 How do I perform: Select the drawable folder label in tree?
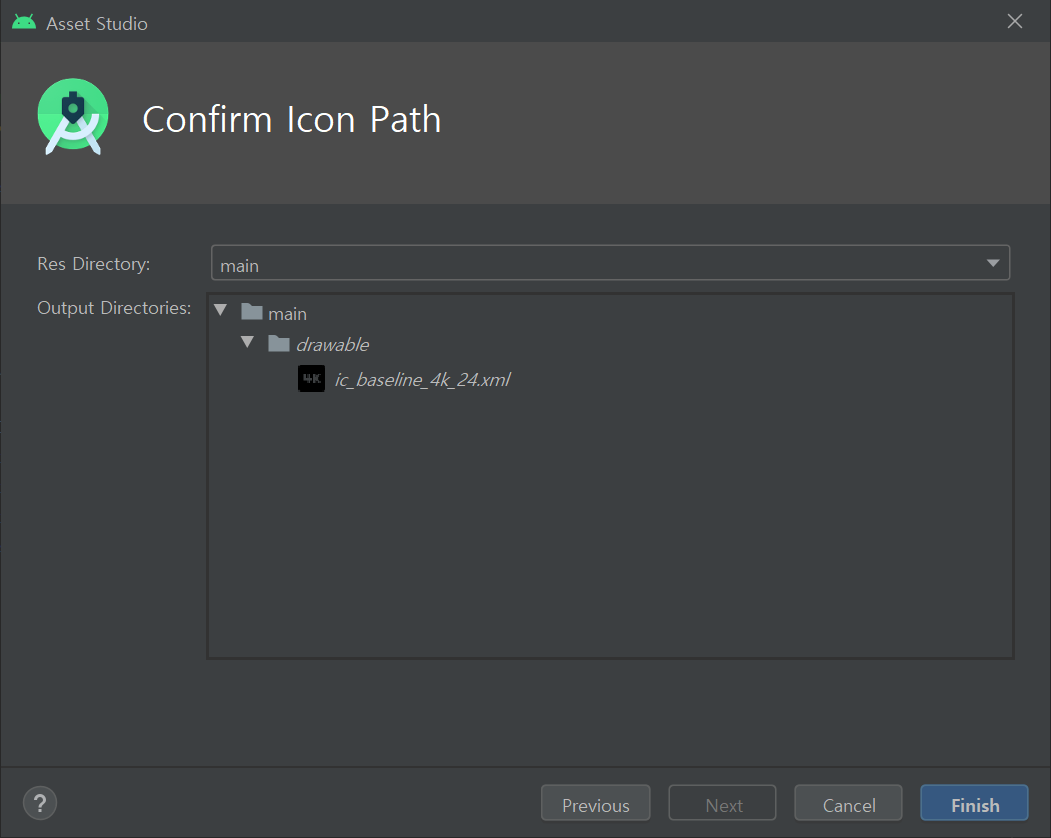pyautogui.click(x=332, y=345)
